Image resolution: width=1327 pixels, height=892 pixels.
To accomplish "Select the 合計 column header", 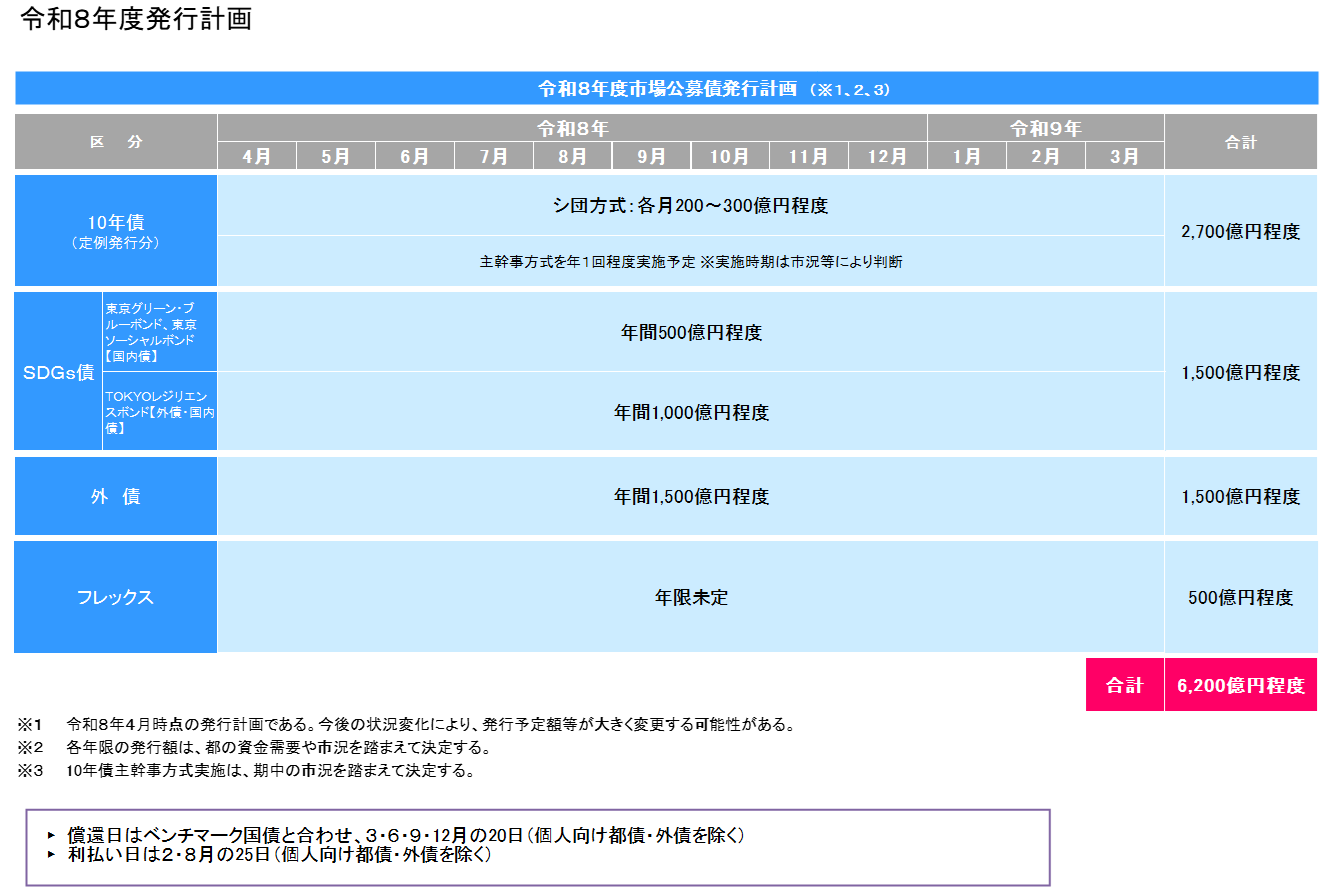I will click(1243, 141).
